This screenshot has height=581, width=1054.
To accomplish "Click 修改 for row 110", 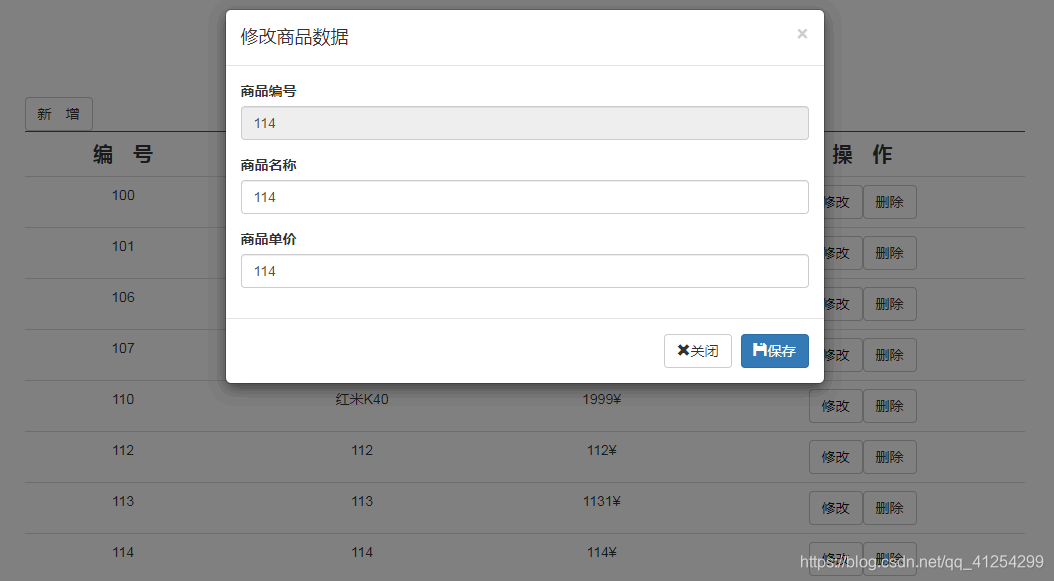I will (836, 406).
